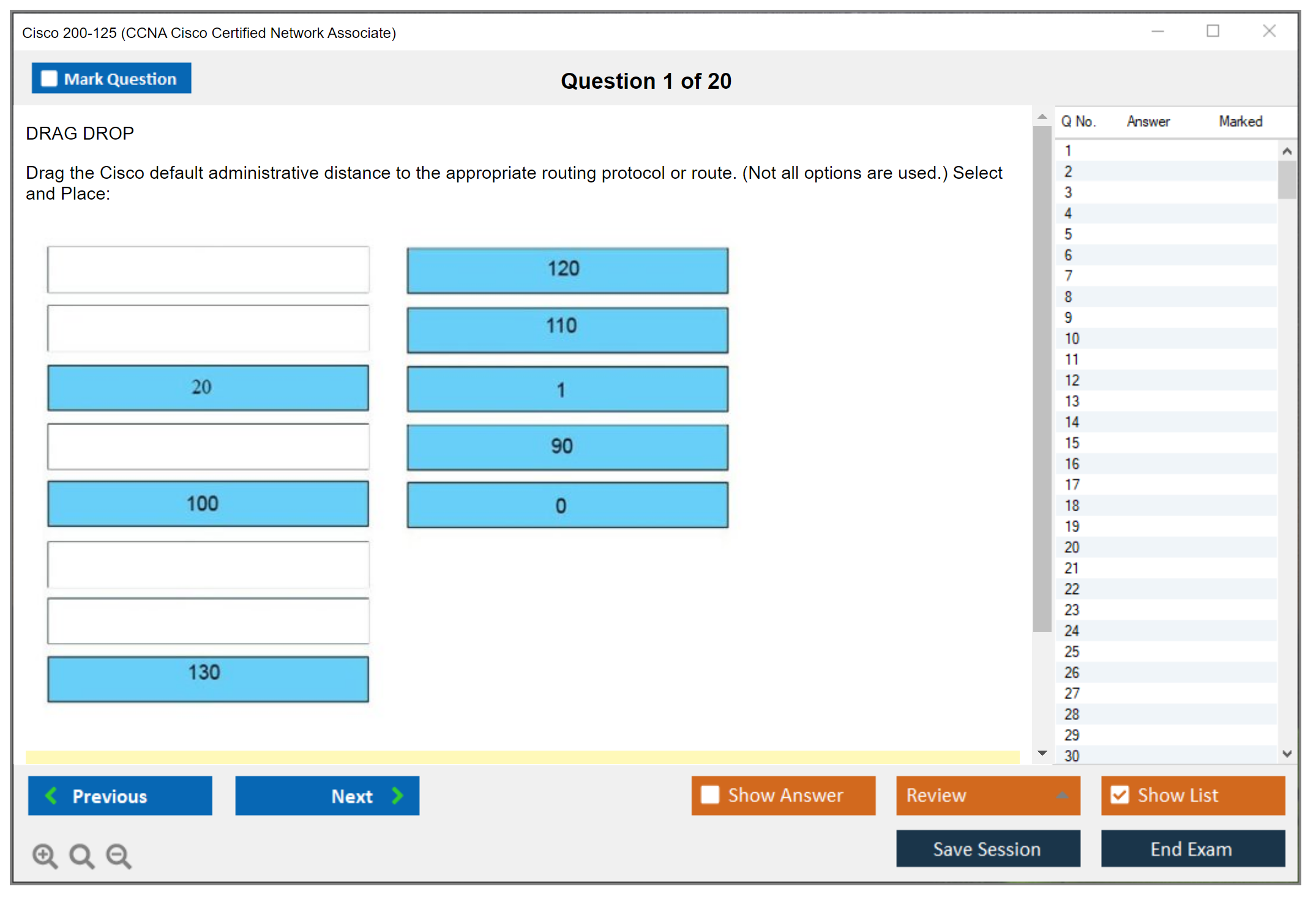Select question 10 in the list
This screenshot has width=1316, height=900.
pyautogui.click(x=1072, y=339)
